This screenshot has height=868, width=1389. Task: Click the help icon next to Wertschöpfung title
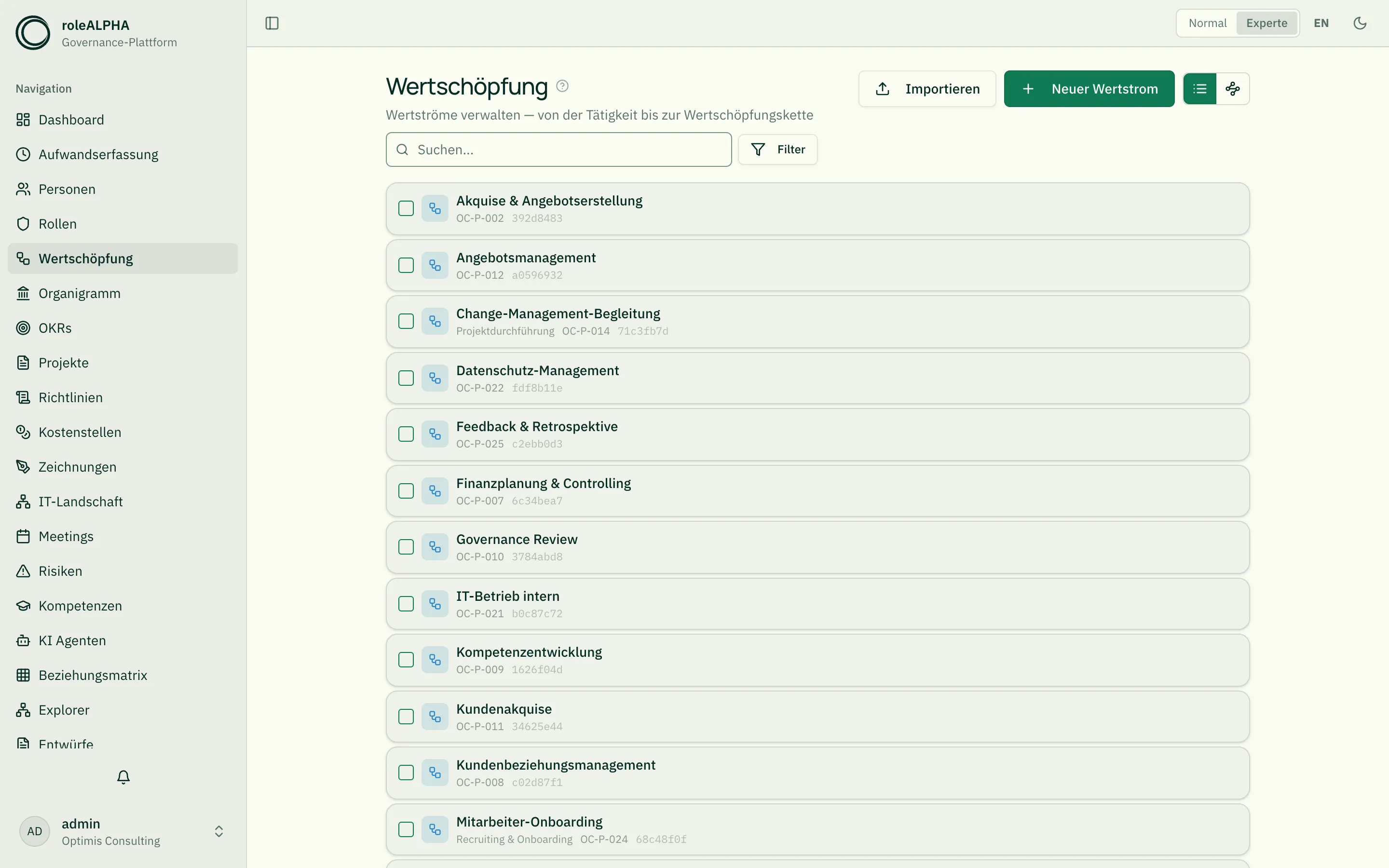click(x=562, y=86)
